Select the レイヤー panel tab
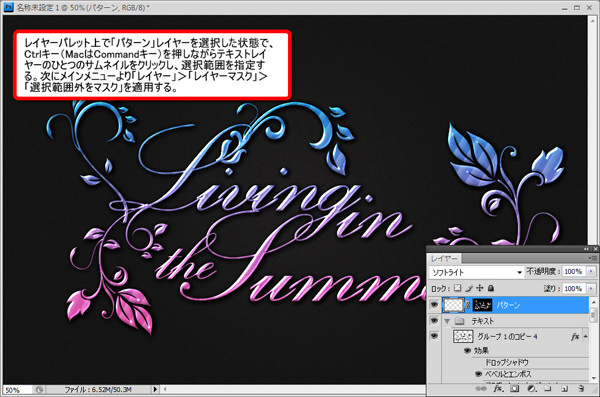Image resolution: width=600 pixels, height=397 pixels. (x=444, y=259)
